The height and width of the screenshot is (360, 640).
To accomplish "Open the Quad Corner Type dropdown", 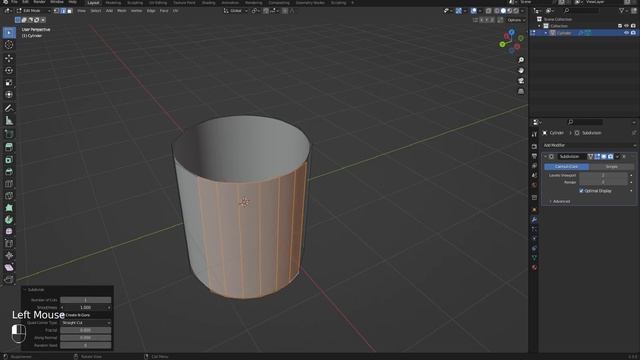I will (86, 323).
